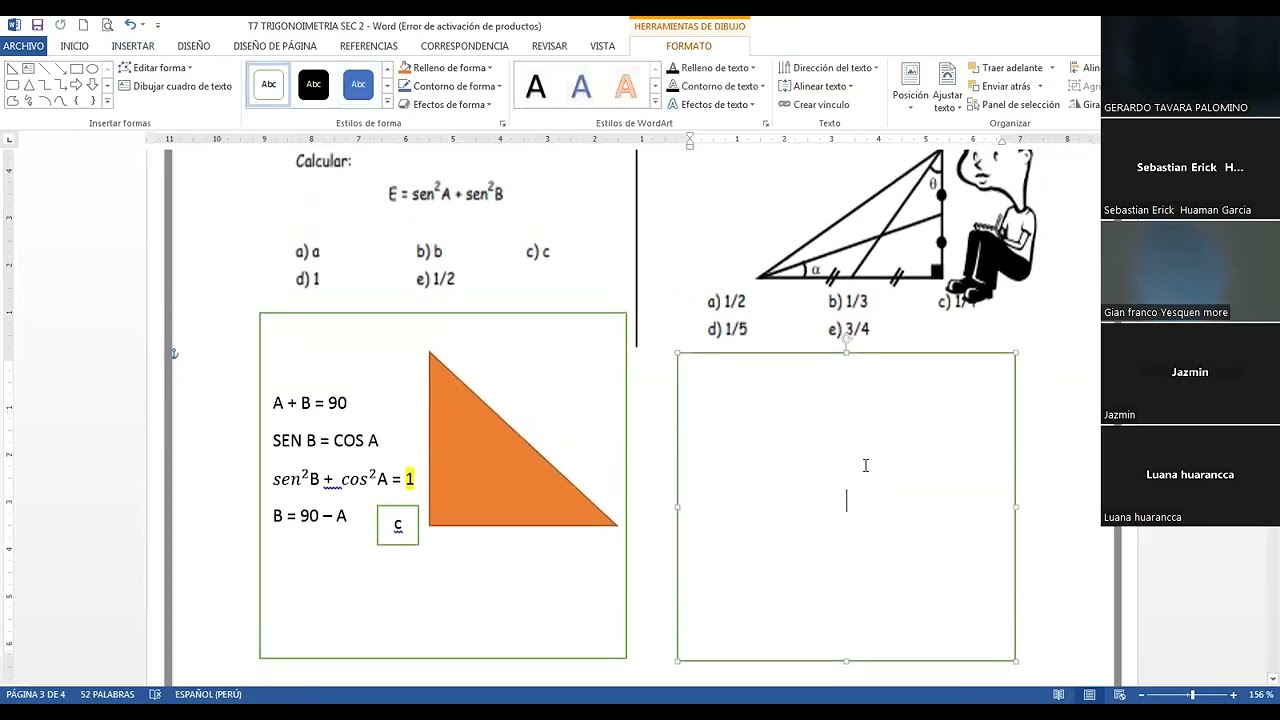Select the orange triangle shape in document
The width and height of the screenshot is (1280, 720).
click(x=492, y=468)
